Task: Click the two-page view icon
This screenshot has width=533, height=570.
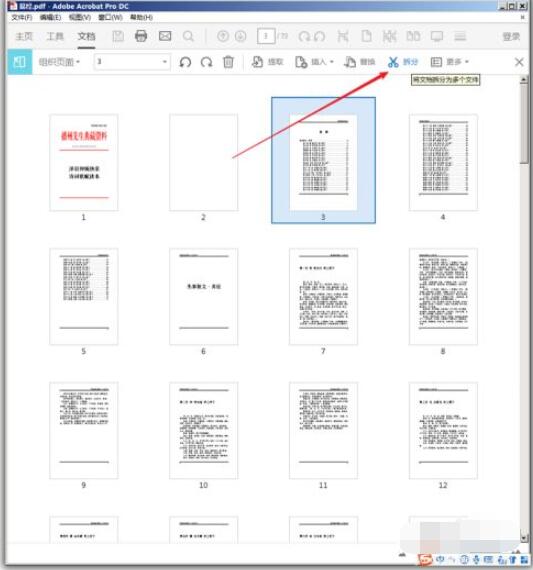Action: click(413, 36)
